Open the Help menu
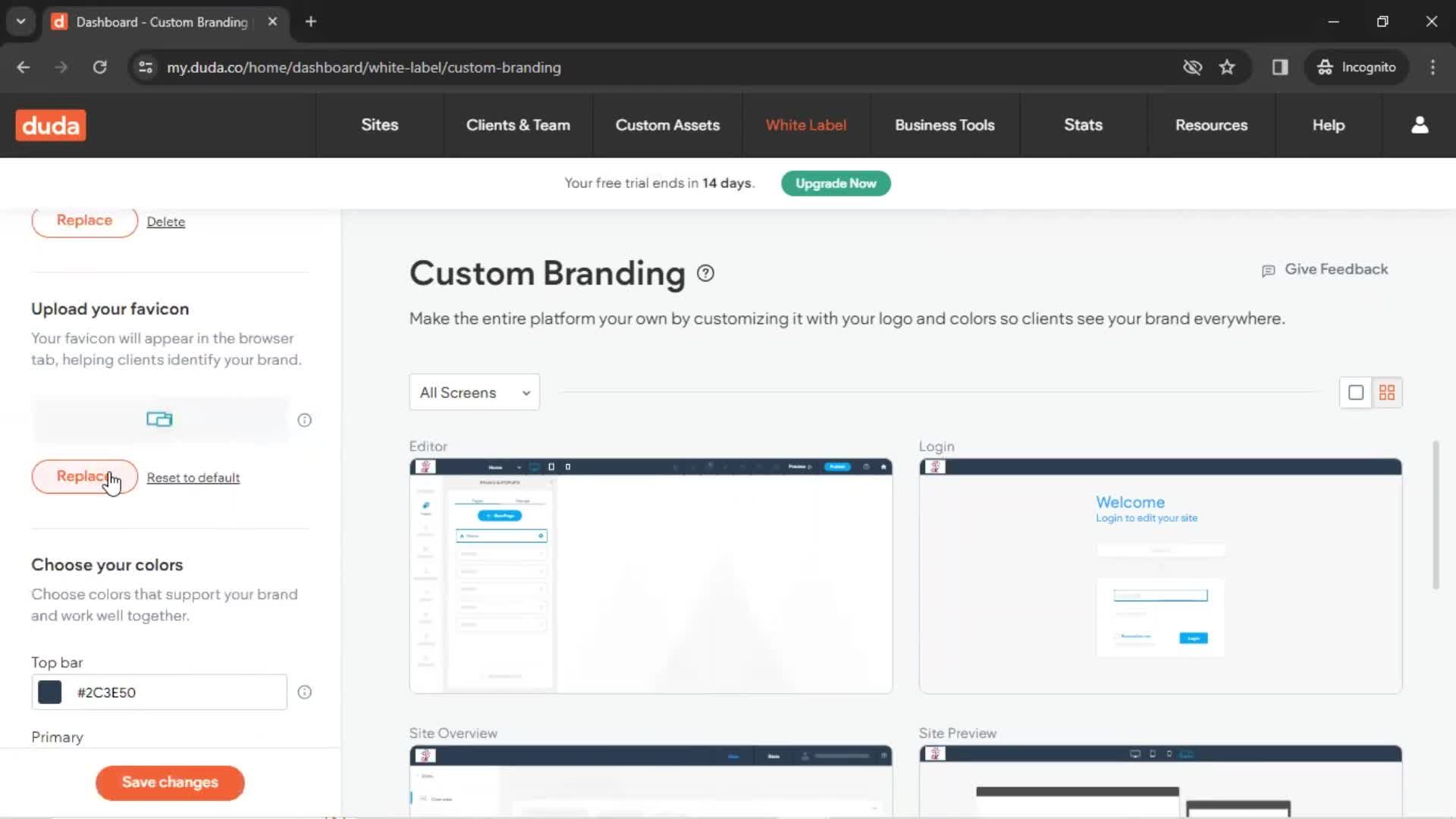This screenshot has height=819, width=1456. coord(1329,125)
